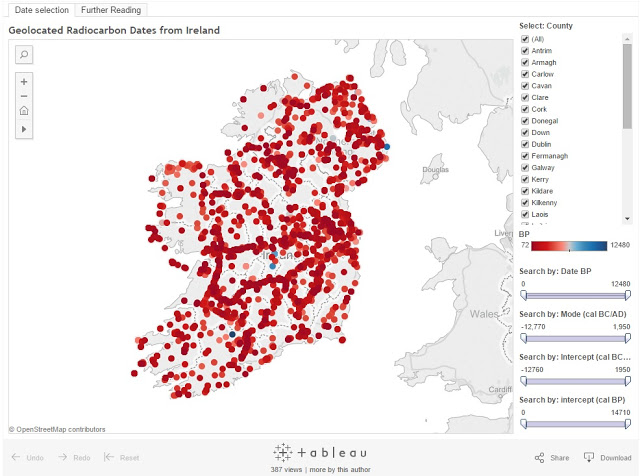Screen dimensions: 640x476
Task: Toggle the (All) counties checkbox
Action: click(525, 39)
